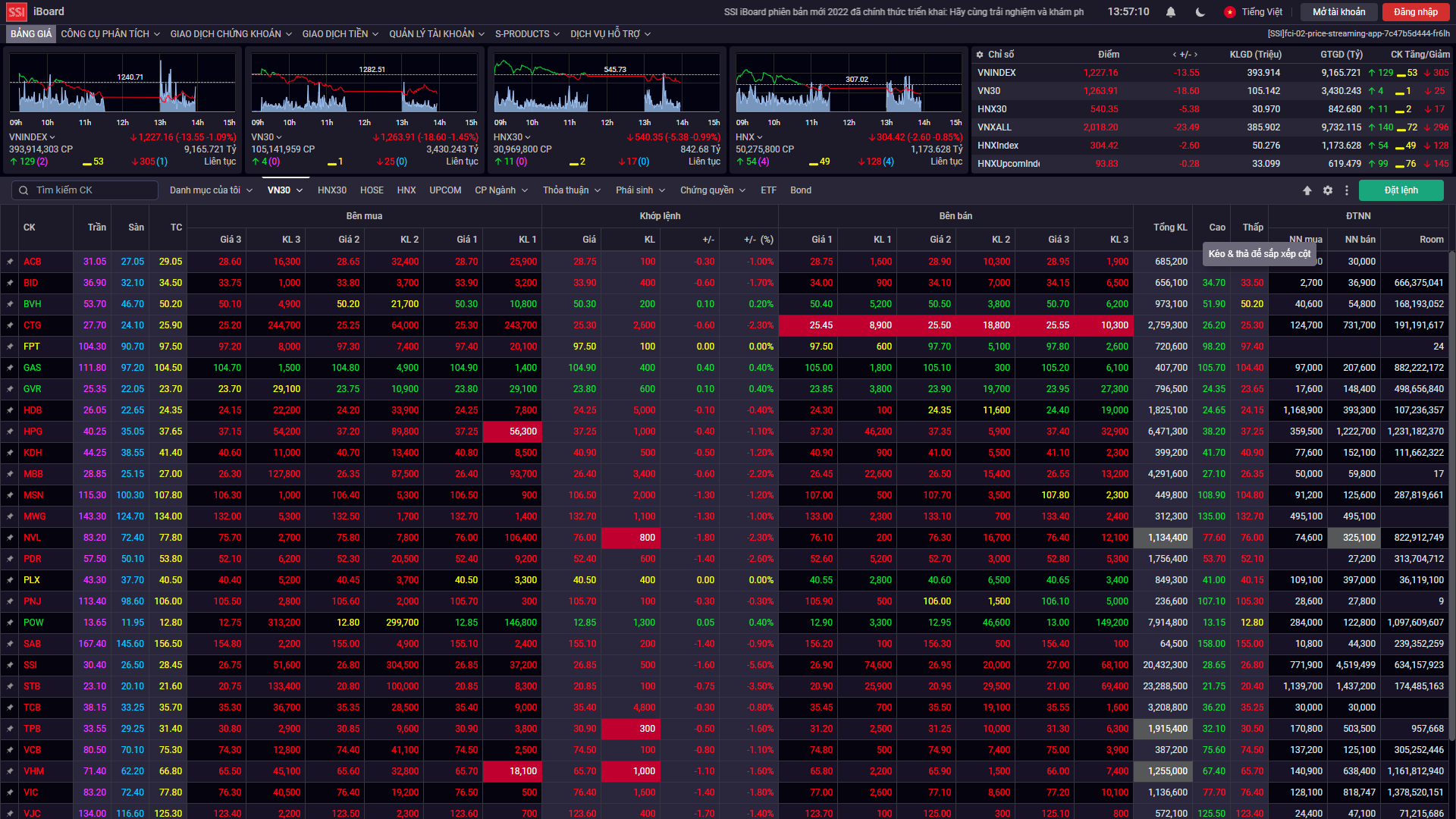The image size is (1456, 819).
Task: Switch to the HOSE tab
Action: (x=372, y=190)
